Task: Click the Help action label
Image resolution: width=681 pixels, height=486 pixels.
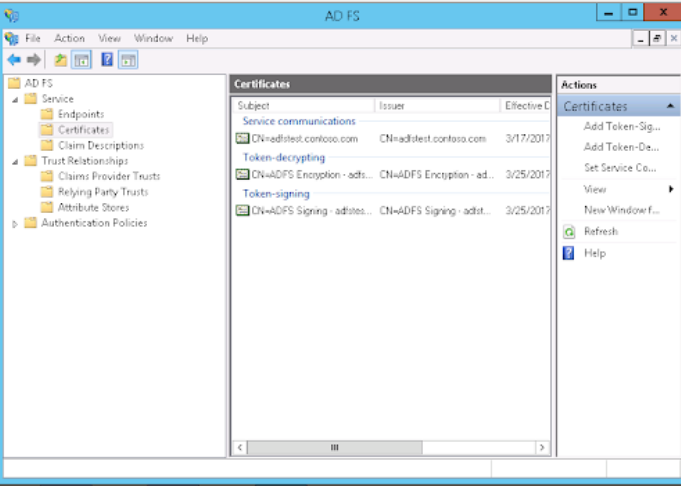Action: 595,253
